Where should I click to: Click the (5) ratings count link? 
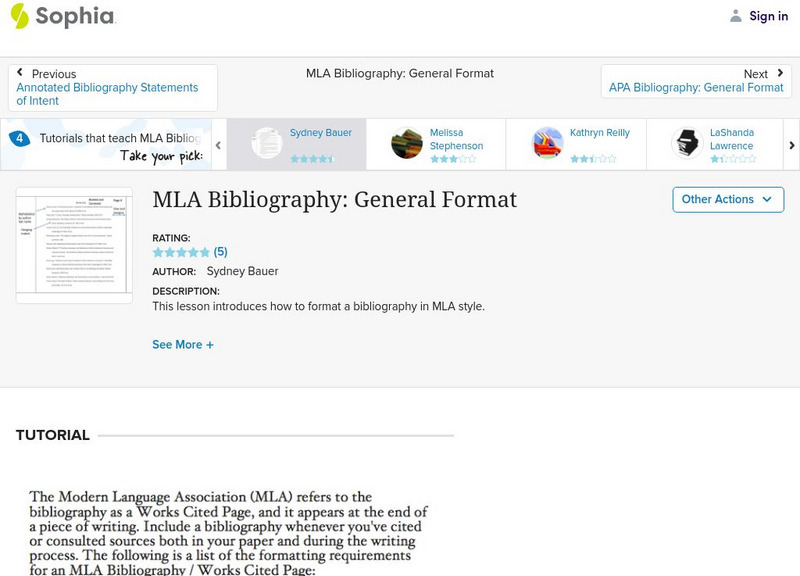coord(221,252)
